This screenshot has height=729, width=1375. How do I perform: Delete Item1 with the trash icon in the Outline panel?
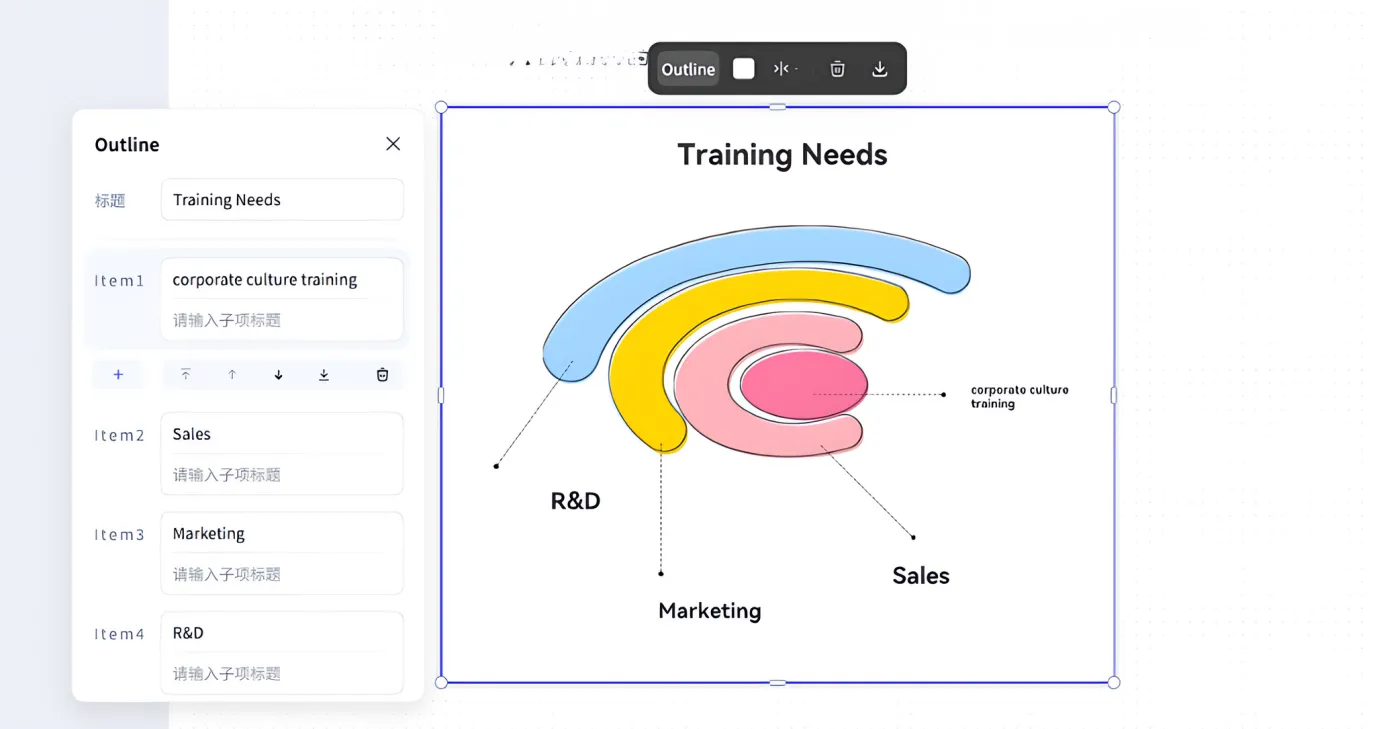pyautogui.click(x=382, y=375)
